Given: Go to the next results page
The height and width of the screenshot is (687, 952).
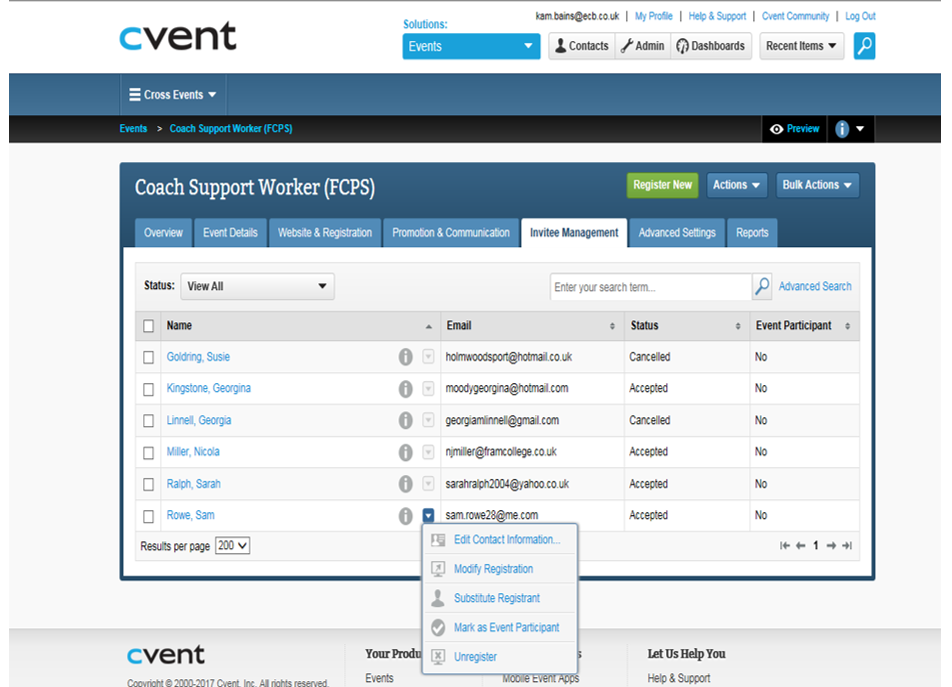Looking at the screenshot, I should coord(831,546).
